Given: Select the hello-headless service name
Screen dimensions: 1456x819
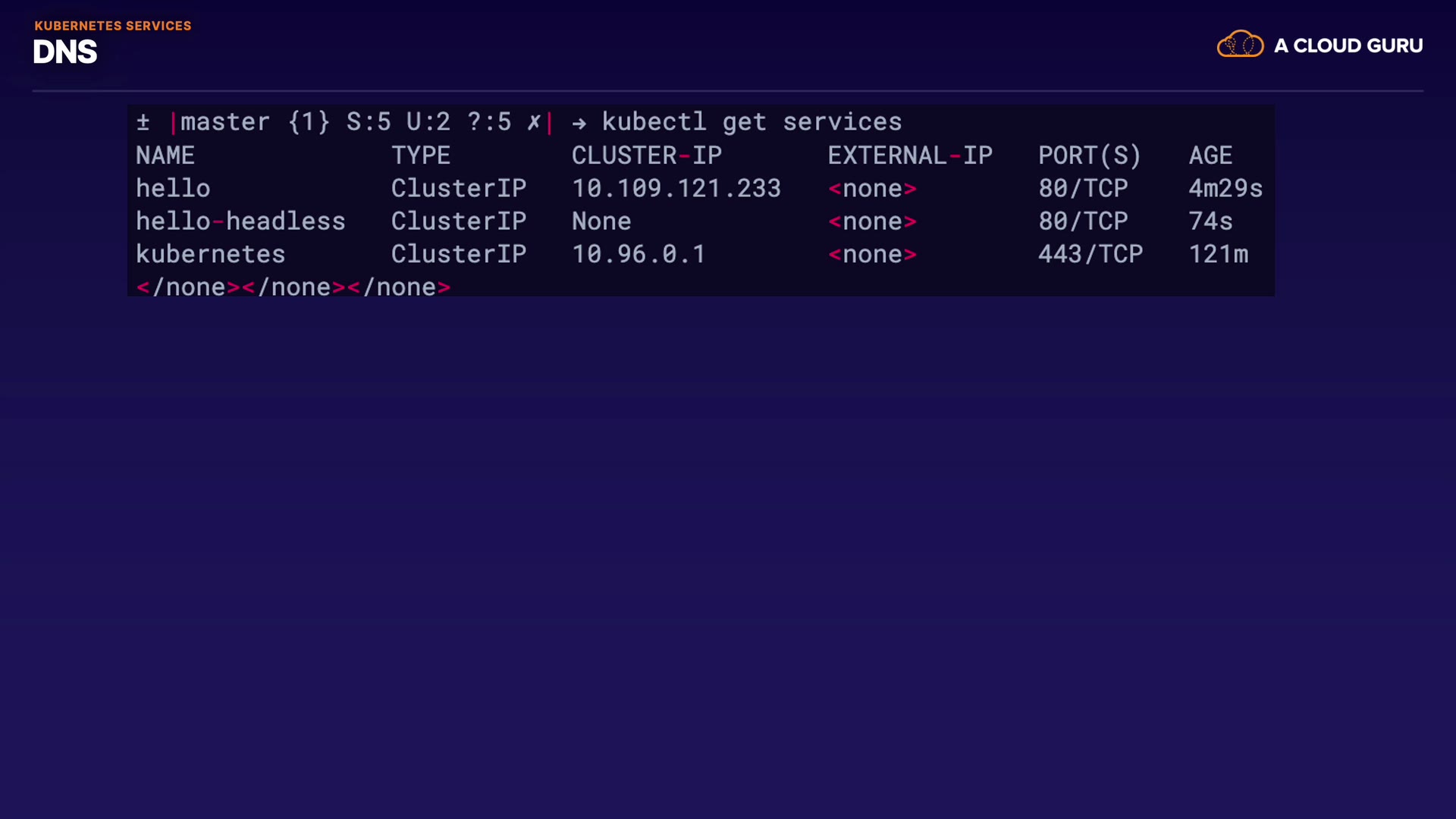Looking at the screenshot, I should coord(240,221).
